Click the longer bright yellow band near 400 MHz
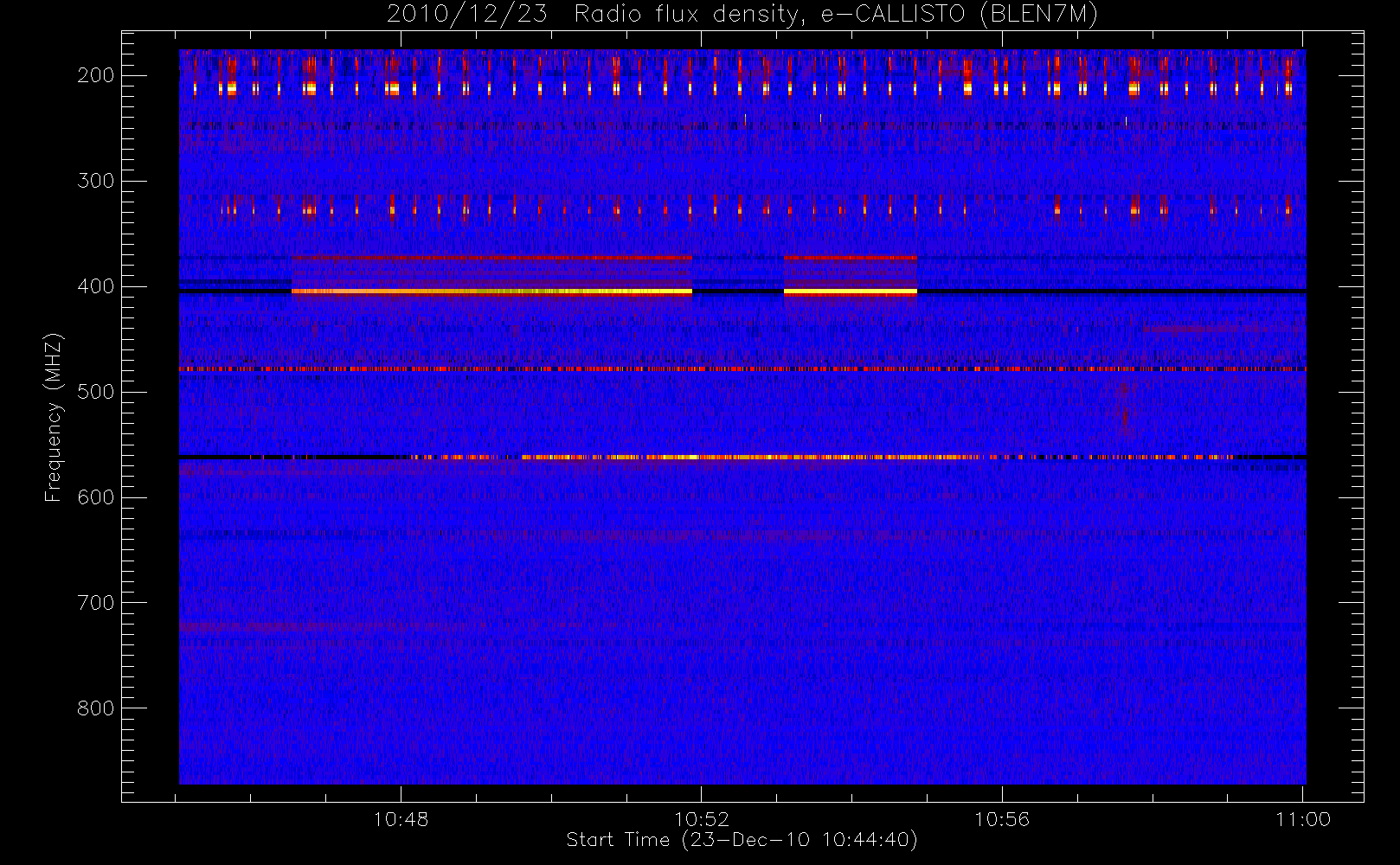Screen dimensions: 1400x865 [491, 292]
